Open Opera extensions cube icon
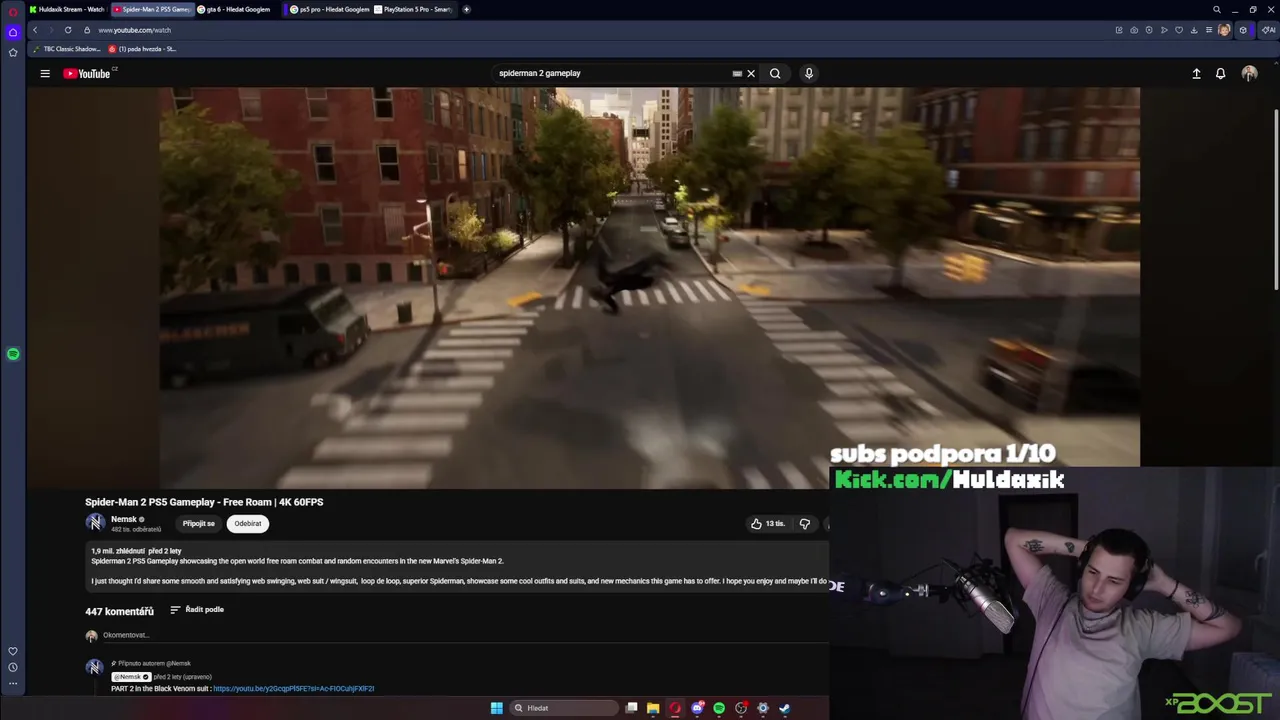The width and height of the screenshot is (1280, 720). pos(1243,30)
